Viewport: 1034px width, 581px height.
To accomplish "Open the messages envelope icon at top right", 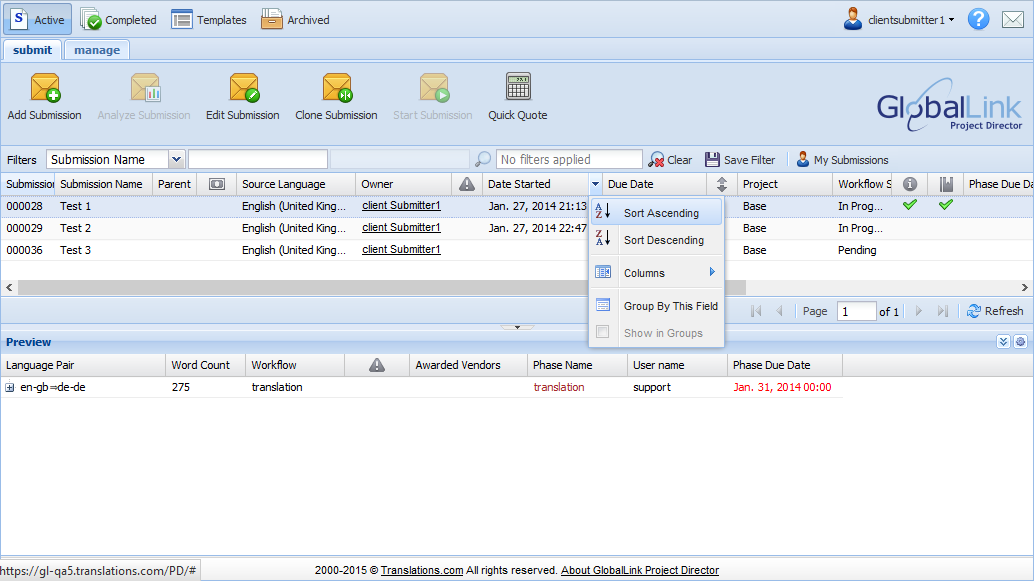I will [x=1013, y=20].
